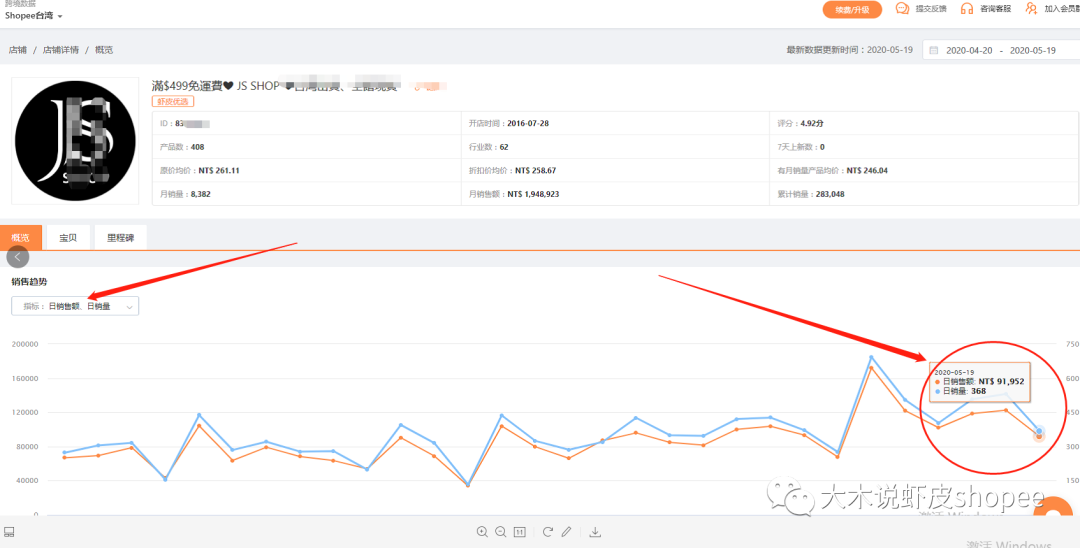This screenshot has height=548, width=1080.
Task: Click the 累计销量 283,048 cell
Action: click(x=924, y=193)
